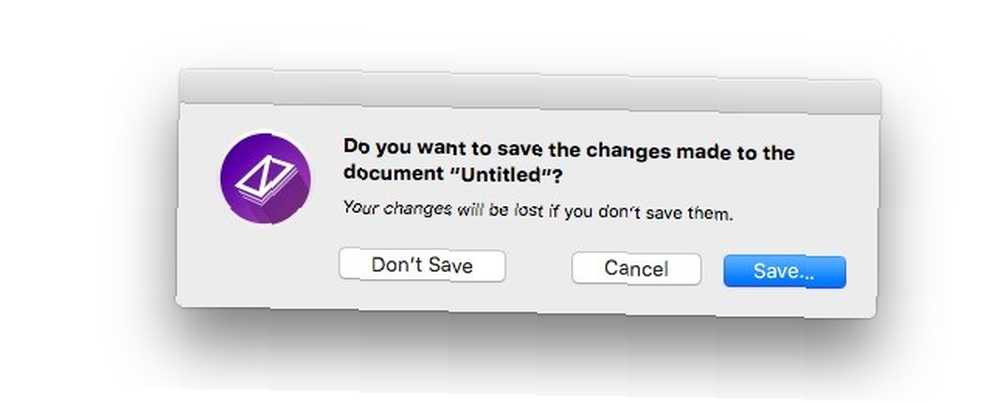Click the phrase "don't save them" in the informative text

click(x=666, y=213)
